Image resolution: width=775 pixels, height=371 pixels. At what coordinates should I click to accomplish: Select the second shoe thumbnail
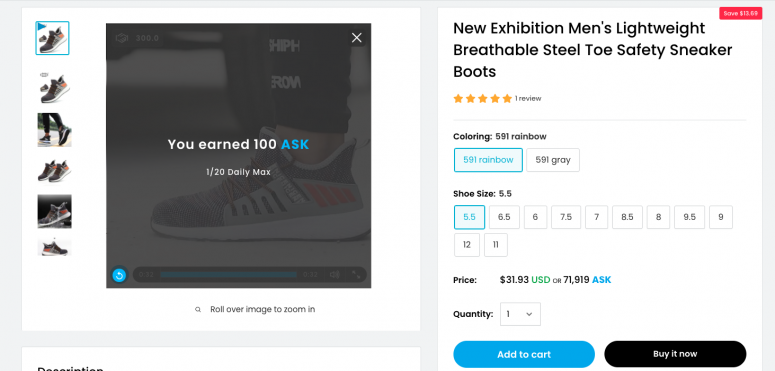54,87
